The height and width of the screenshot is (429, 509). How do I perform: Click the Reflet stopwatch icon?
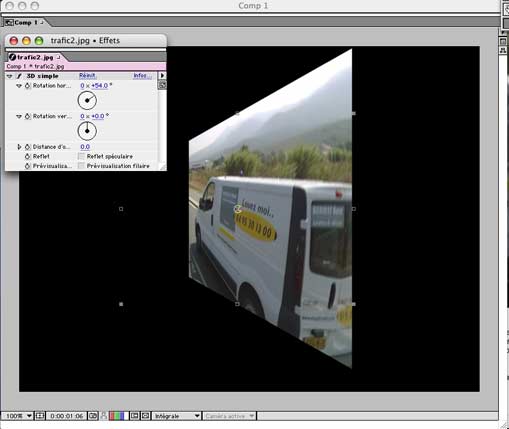coord(28,156)
